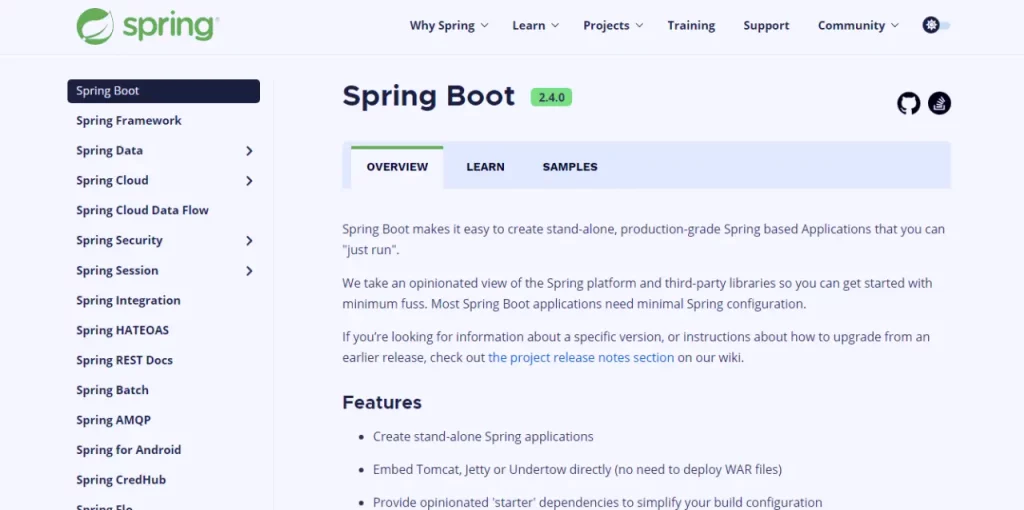The height and width of the screenshot is (510, 1024).
Task: Open the Why Spring dropdown menu
Action: 449,25
